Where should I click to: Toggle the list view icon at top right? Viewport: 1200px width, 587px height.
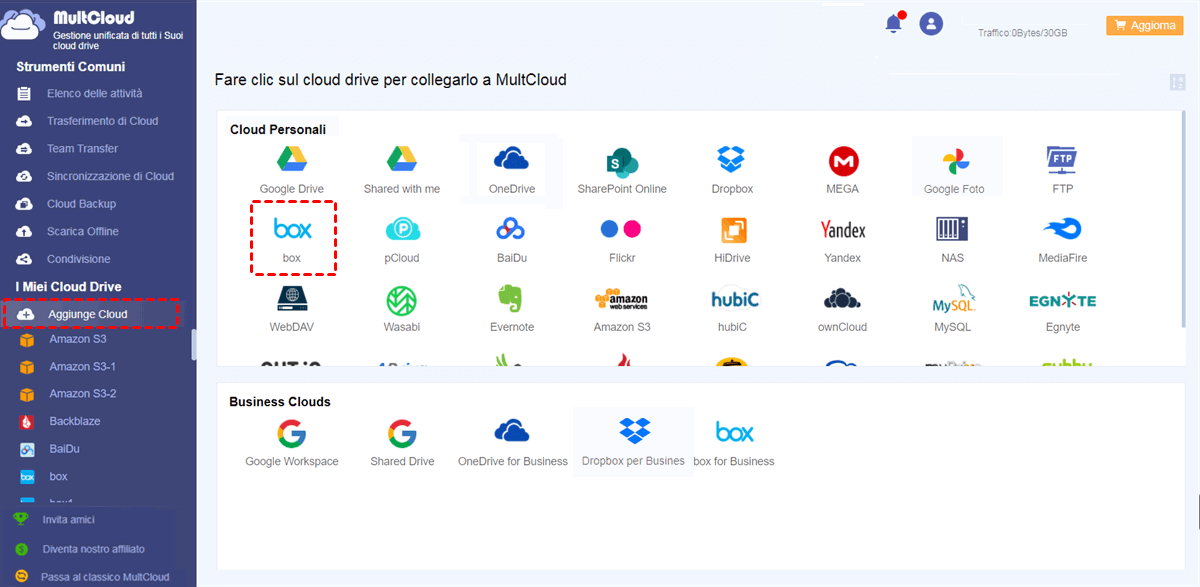click(x=1176, y=82)
